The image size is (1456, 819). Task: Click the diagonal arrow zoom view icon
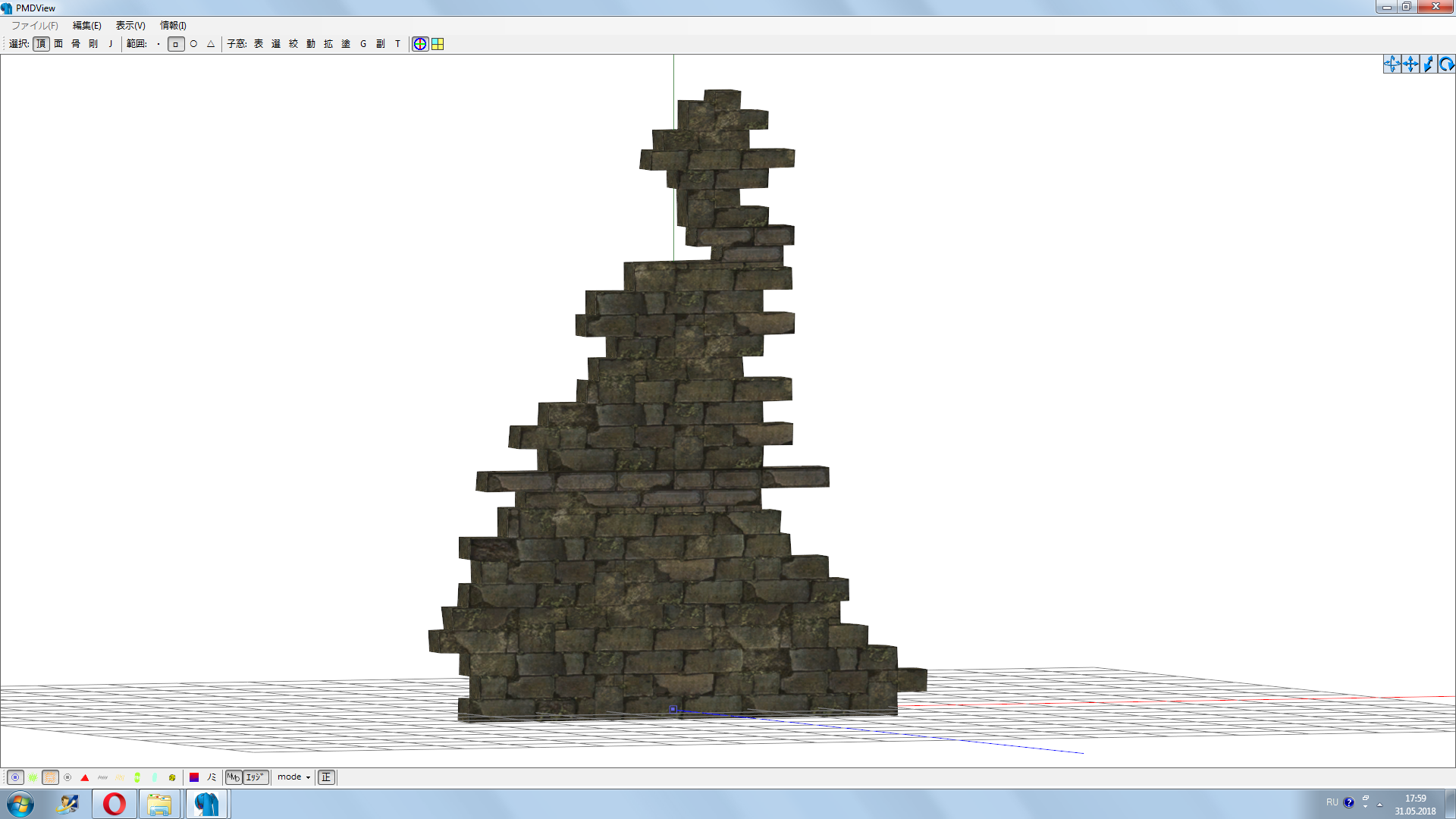1428,64
